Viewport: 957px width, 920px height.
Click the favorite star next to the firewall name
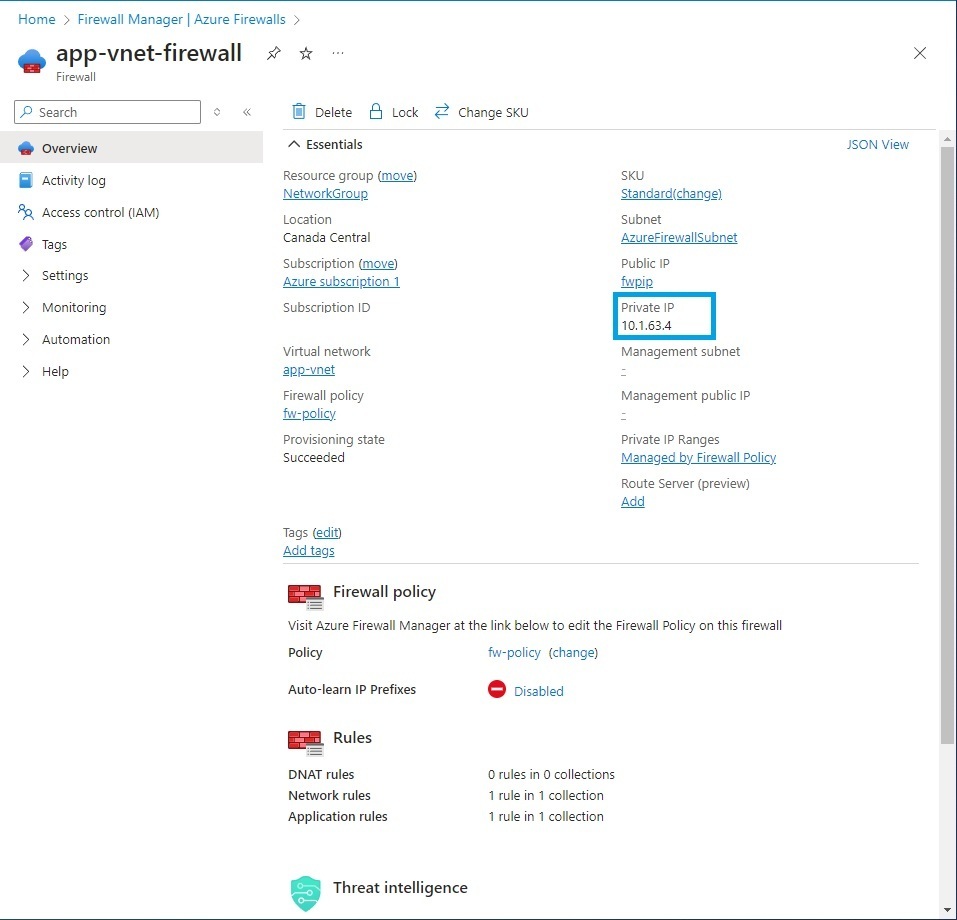(305, 53)
